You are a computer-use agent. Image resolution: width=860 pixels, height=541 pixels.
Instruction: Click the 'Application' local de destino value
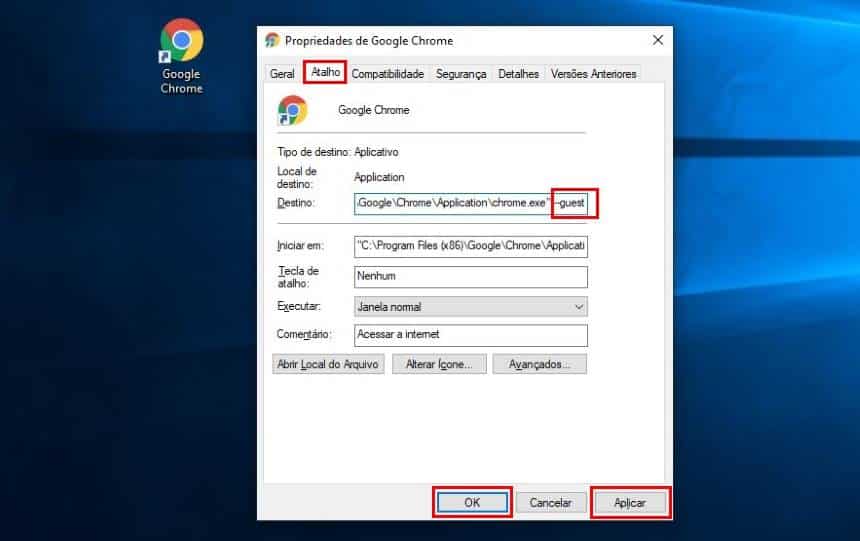379,177
